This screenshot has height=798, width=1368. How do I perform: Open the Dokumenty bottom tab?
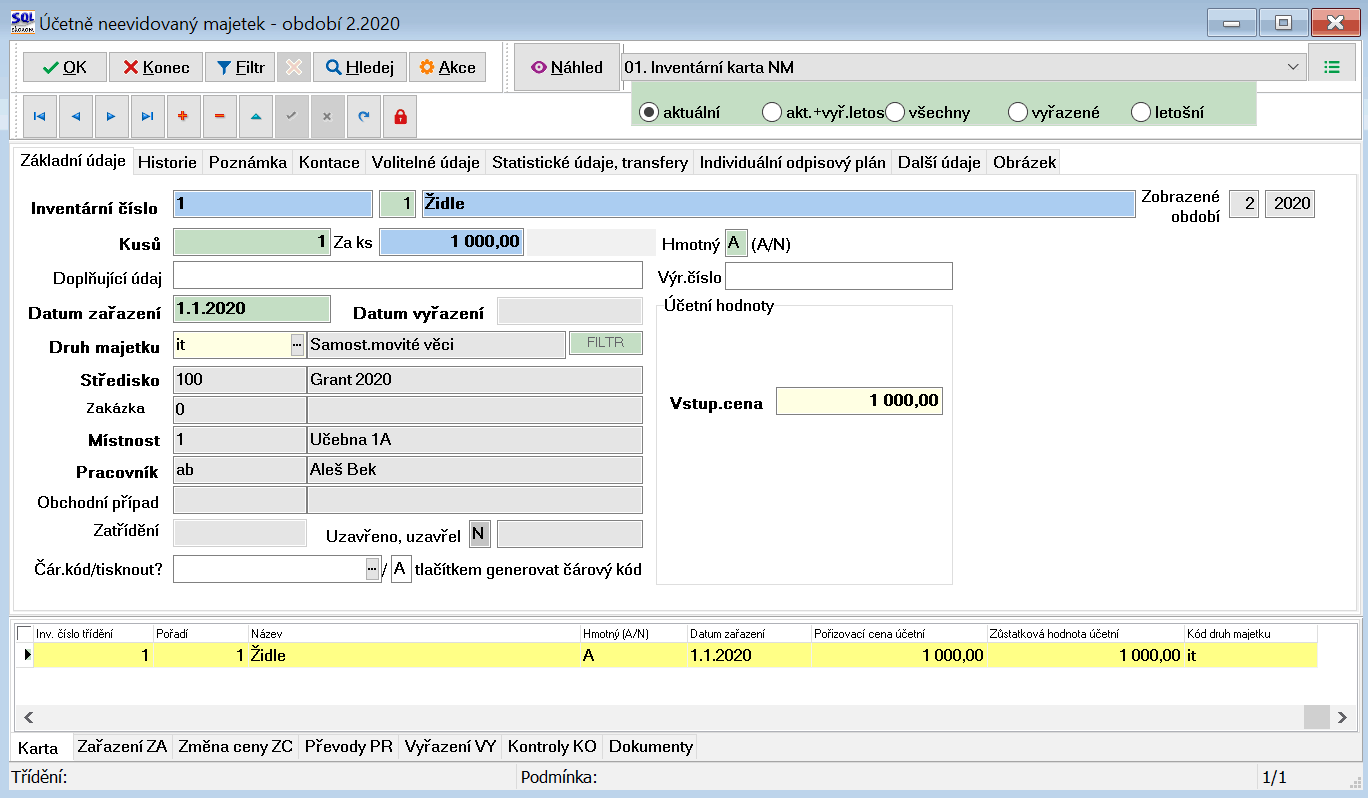click(651, 746)
